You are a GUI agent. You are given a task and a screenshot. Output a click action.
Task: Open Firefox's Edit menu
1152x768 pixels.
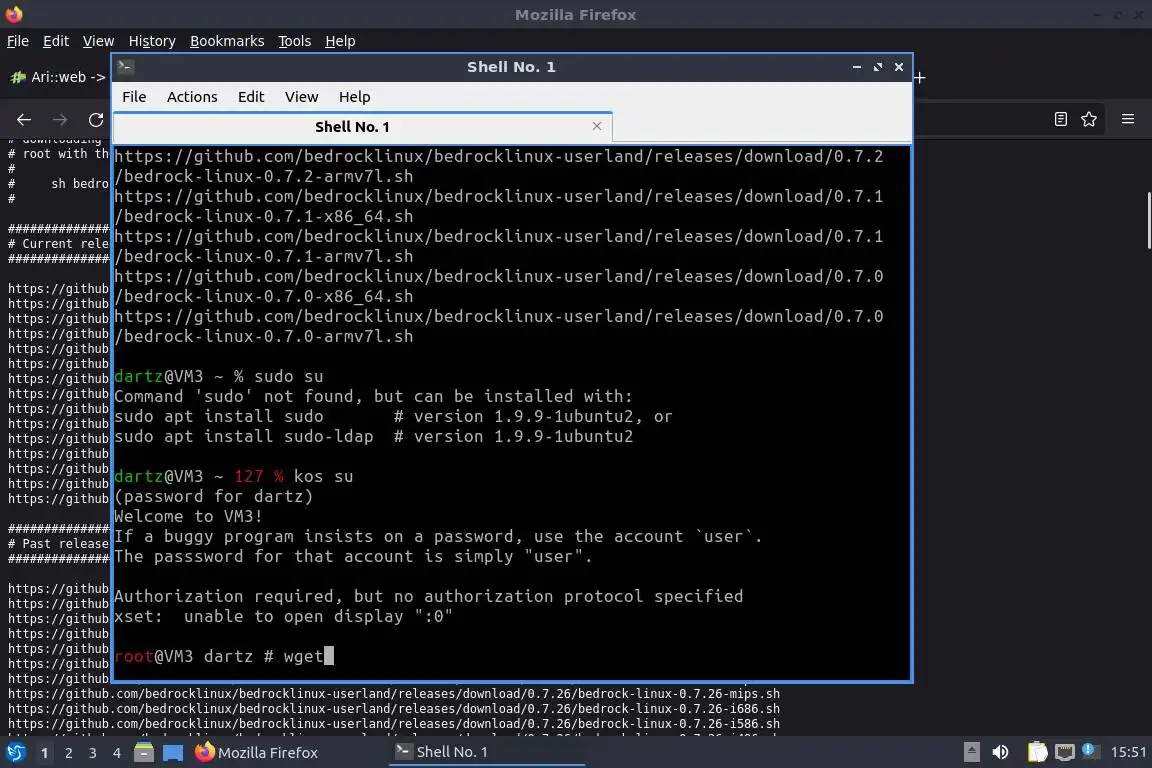56,41
